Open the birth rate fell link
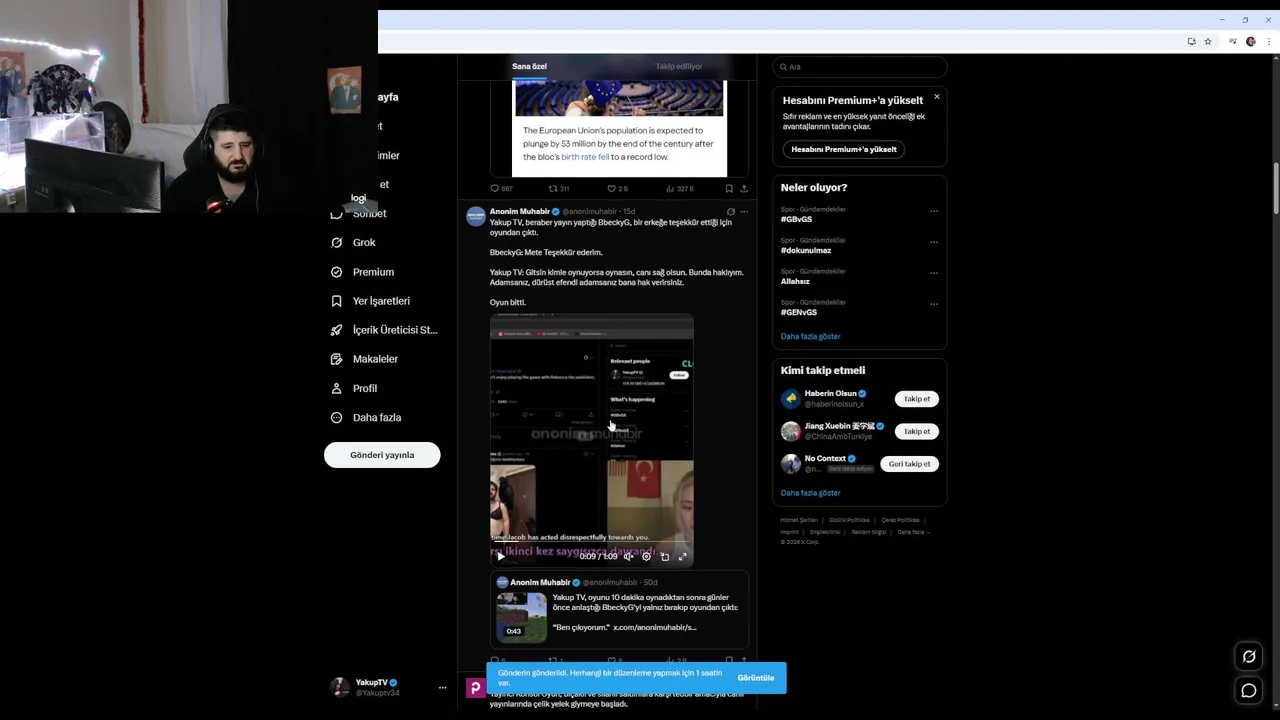Image resolution: width=1280 pixels, height=720 pixels. (x=585, y=157)
